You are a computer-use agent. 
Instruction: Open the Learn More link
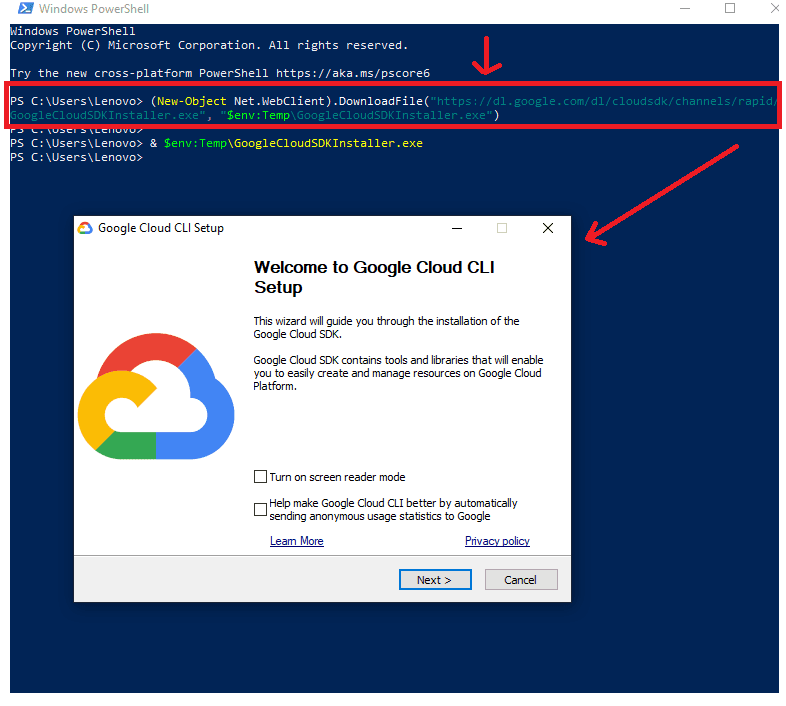(296, 541)
